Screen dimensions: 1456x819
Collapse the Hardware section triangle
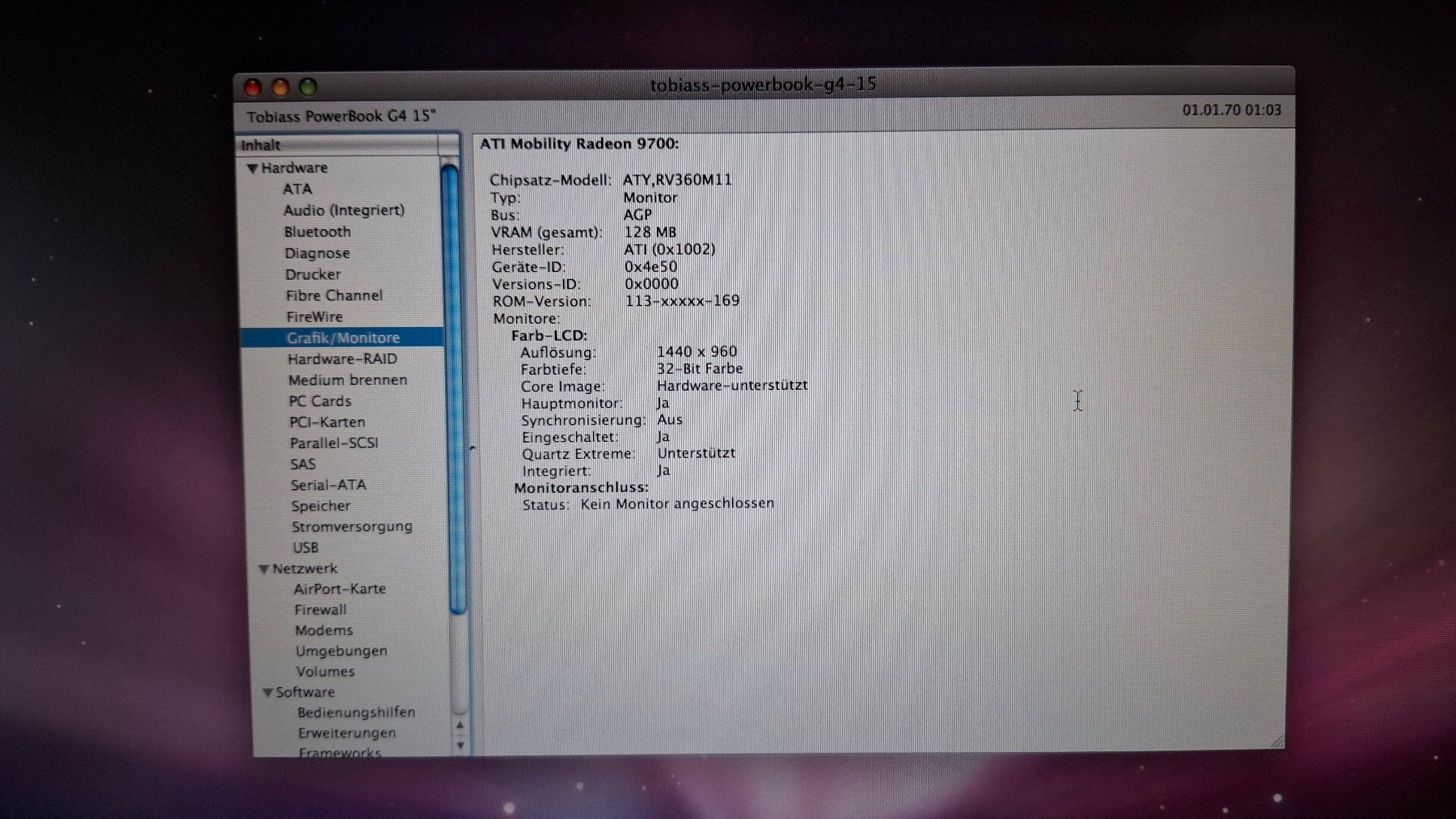pos(252,168)
